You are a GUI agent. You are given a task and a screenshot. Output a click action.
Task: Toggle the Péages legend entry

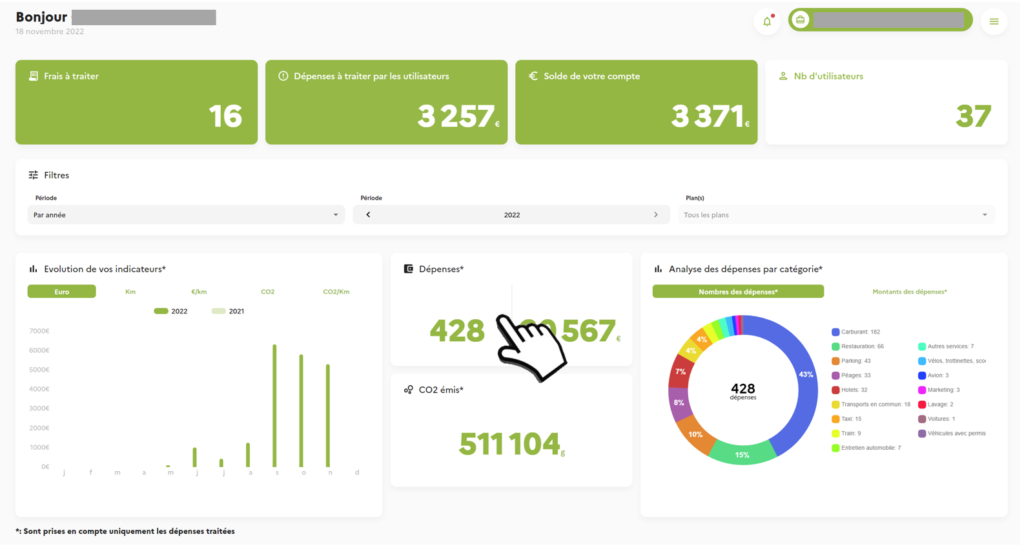point(851,376)
